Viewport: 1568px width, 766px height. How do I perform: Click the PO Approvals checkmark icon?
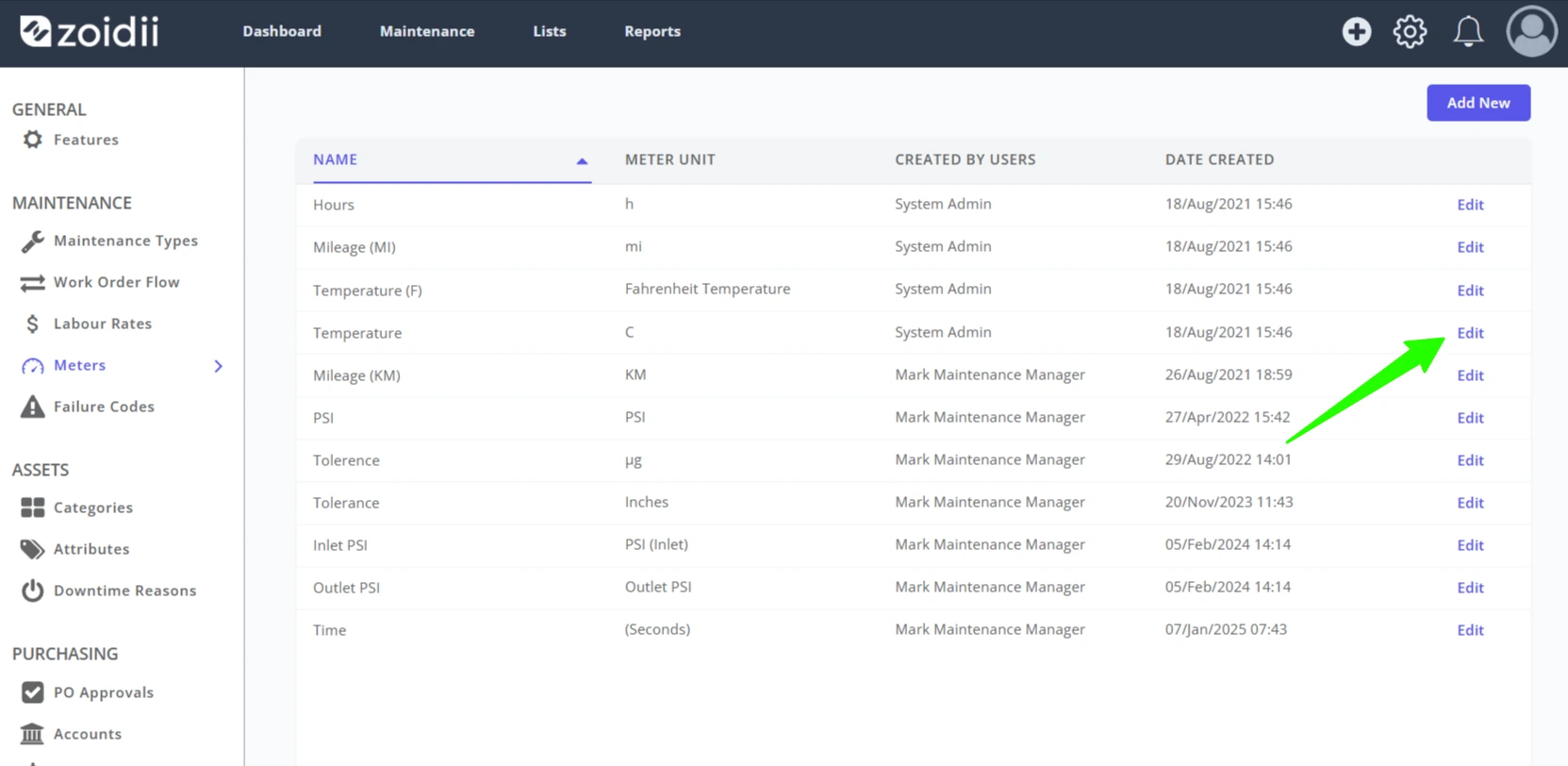(33, 692)
